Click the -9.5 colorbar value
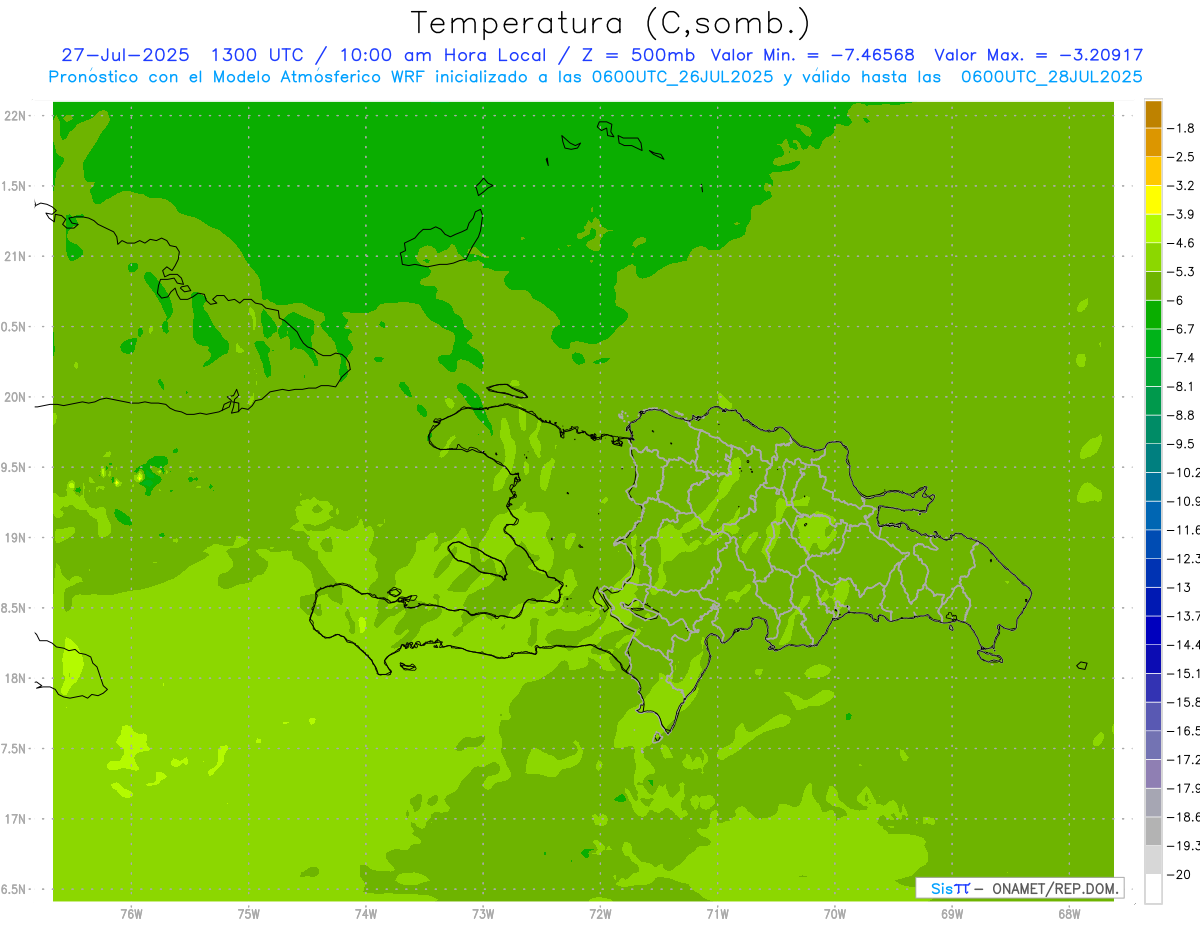Screen dimensions: 1200x927 coord(1182,444)
